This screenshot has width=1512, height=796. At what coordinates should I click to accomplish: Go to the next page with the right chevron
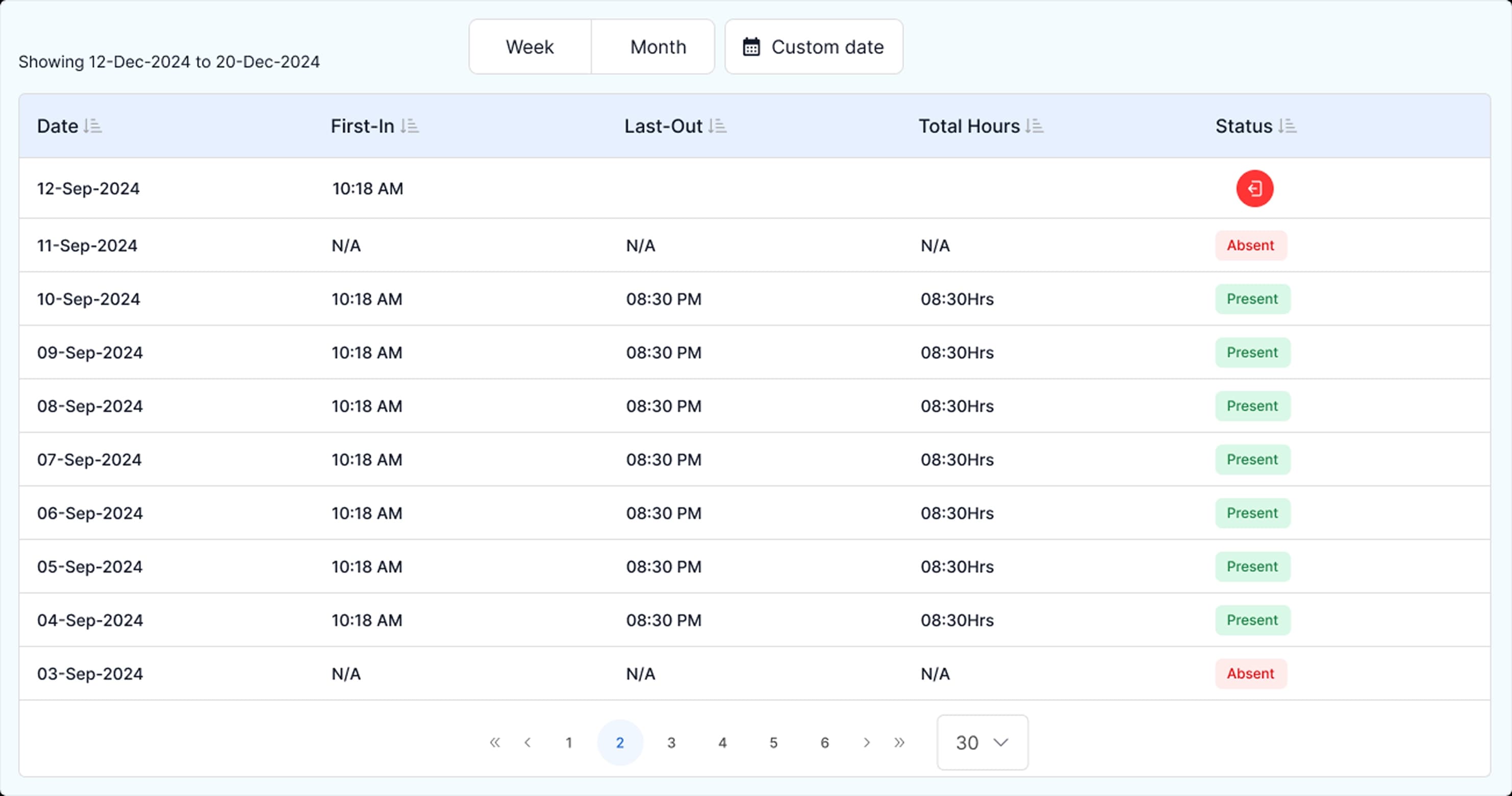pos(866,742)
